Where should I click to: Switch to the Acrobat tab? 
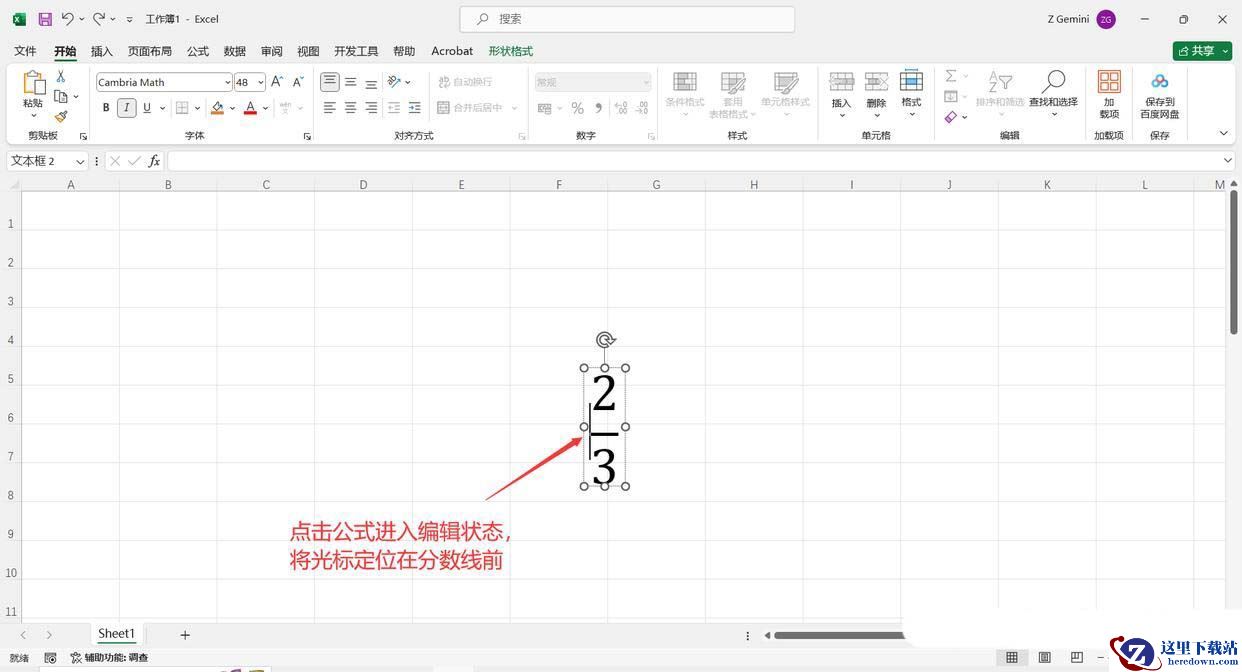(452, 51)
